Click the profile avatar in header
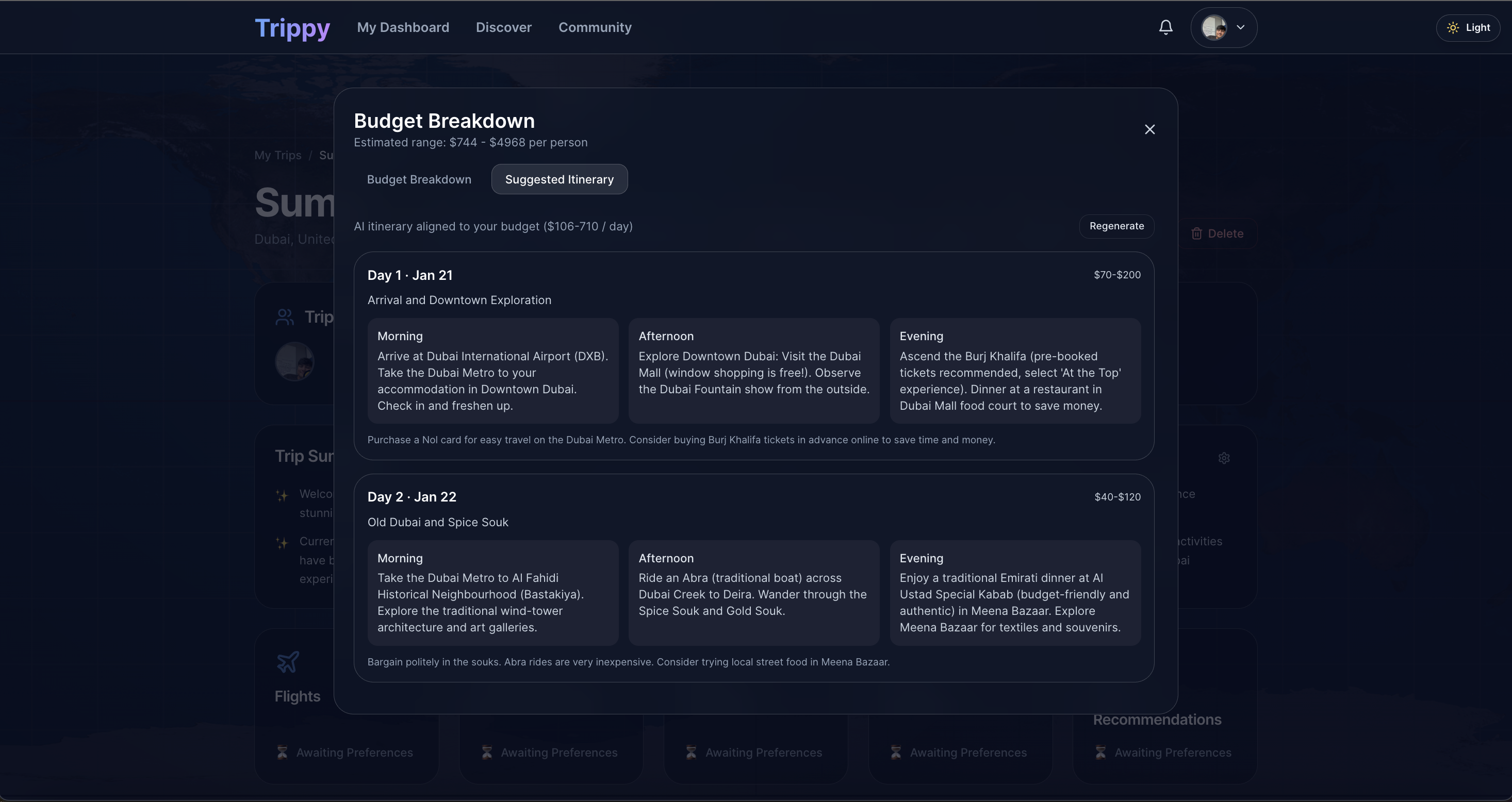Viewport: 1512px width, 802px height. point(1213,27)
